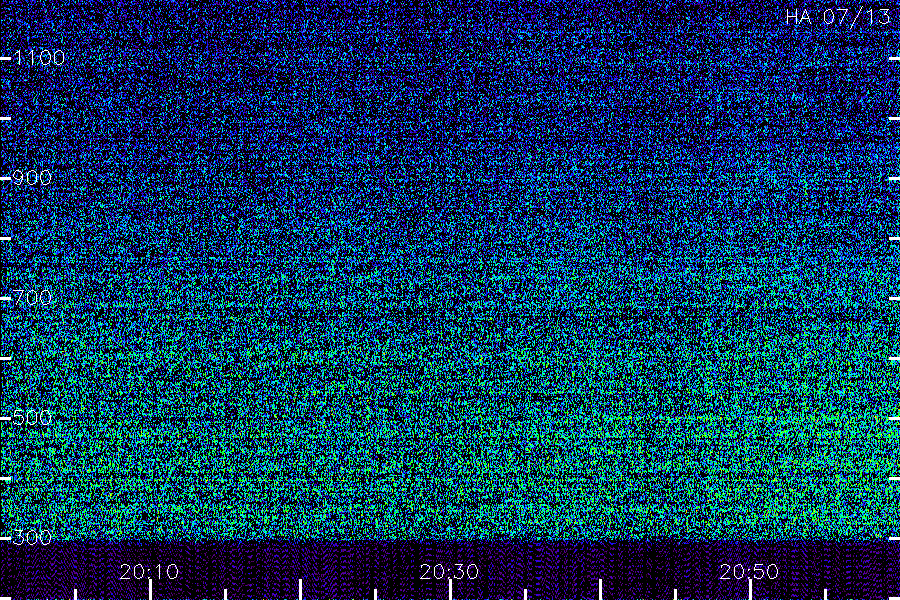Click the 700 frequency axis label

click(32, 298)
